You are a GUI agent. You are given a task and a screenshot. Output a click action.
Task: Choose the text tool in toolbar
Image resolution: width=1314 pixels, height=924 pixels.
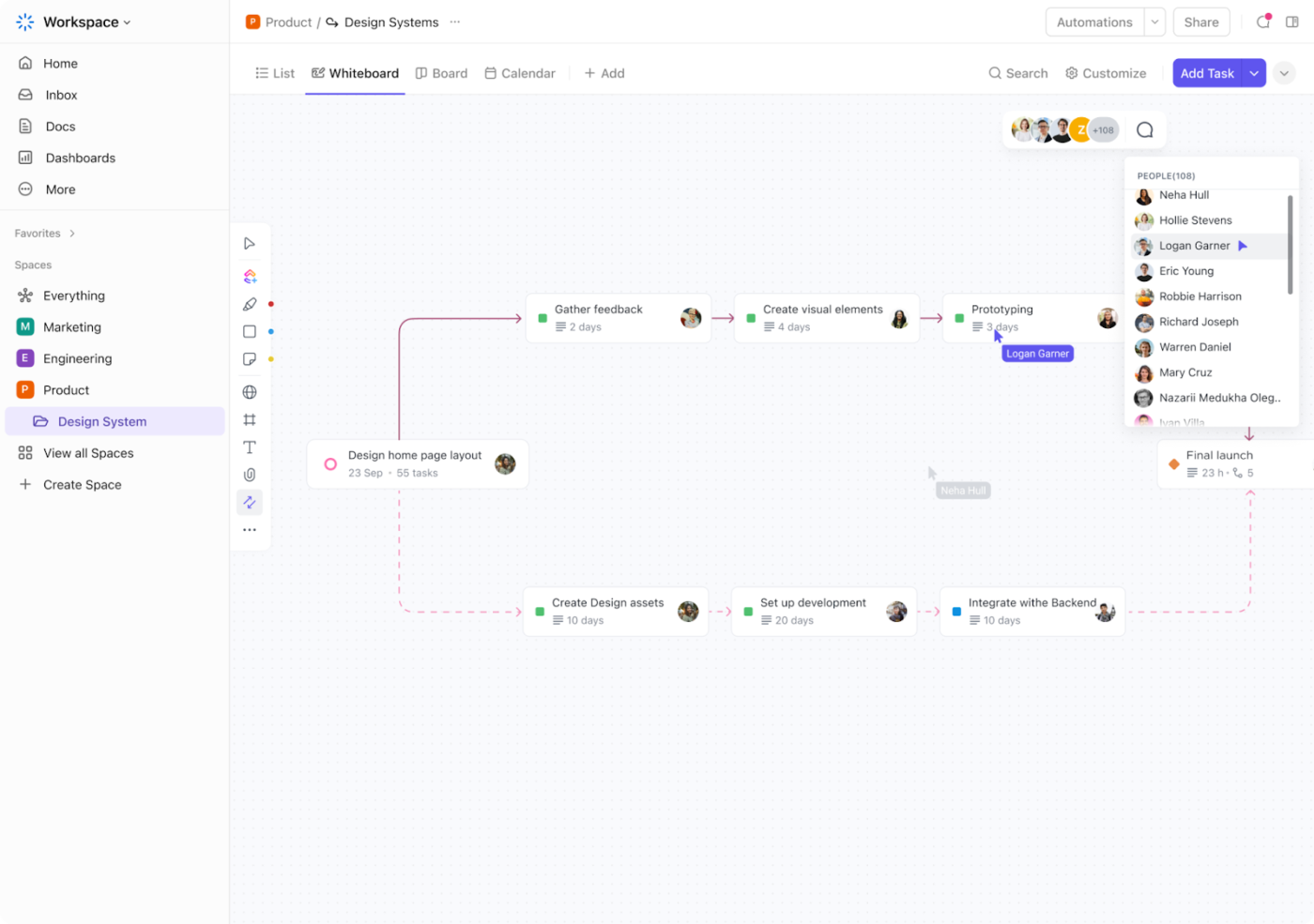pos(250,447)
